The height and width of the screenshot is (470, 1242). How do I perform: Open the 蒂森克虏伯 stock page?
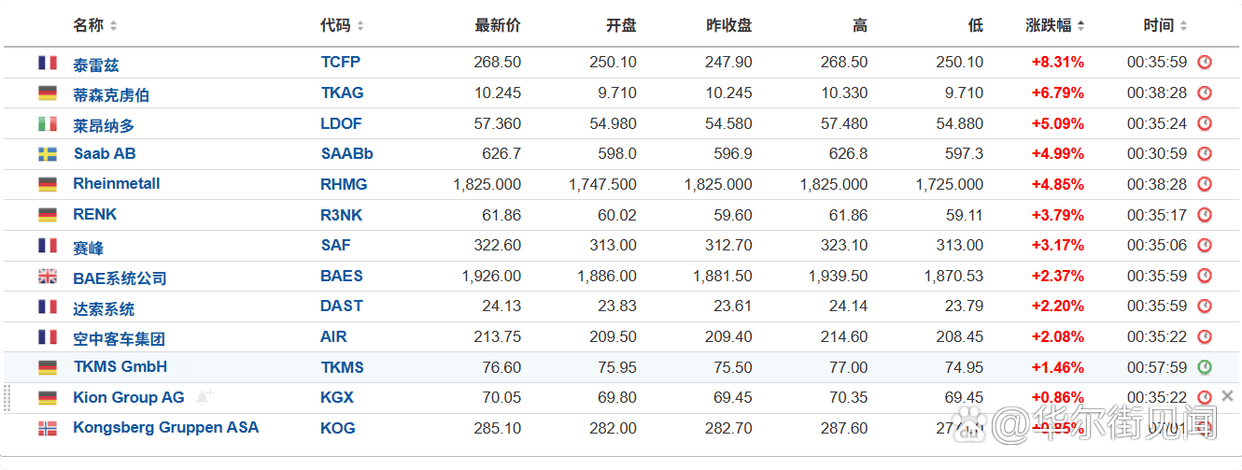pos(111,94)
